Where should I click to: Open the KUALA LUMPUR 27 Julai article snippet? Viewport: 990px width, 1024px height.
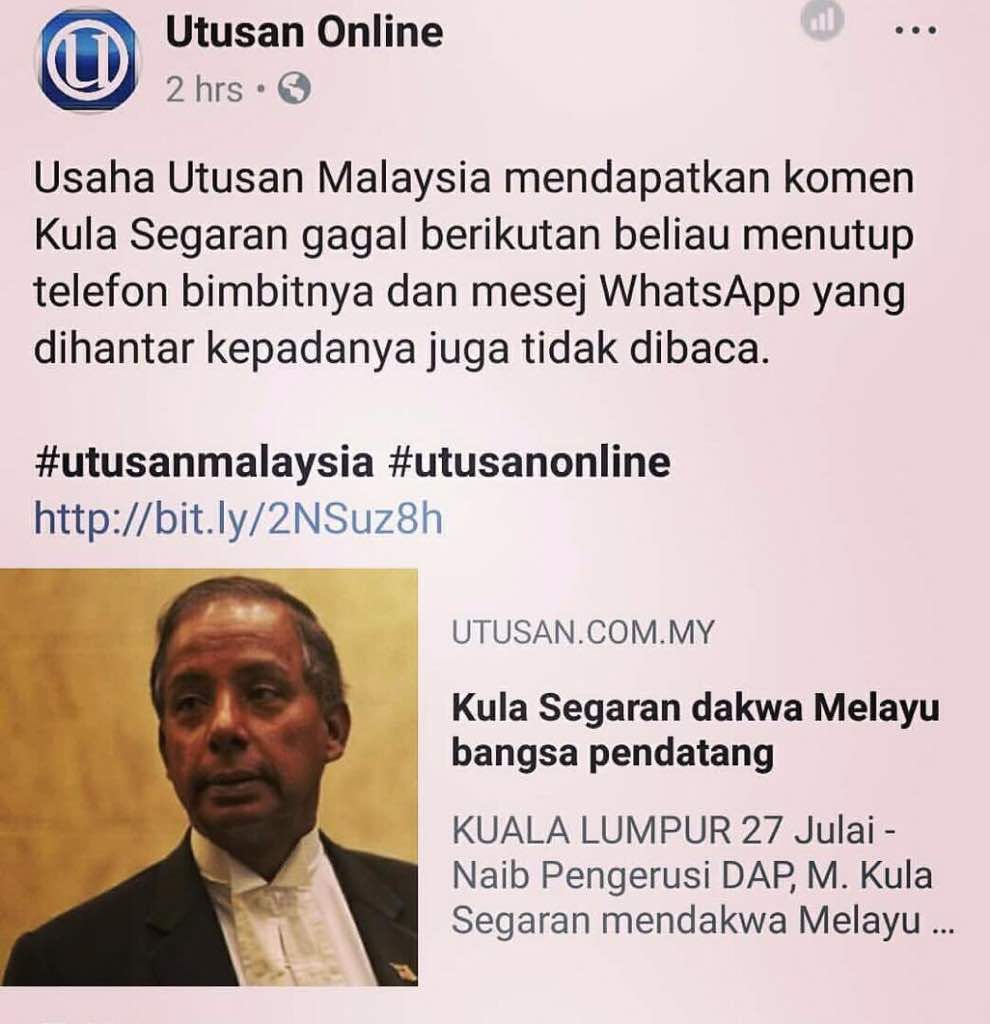(703, 875)
